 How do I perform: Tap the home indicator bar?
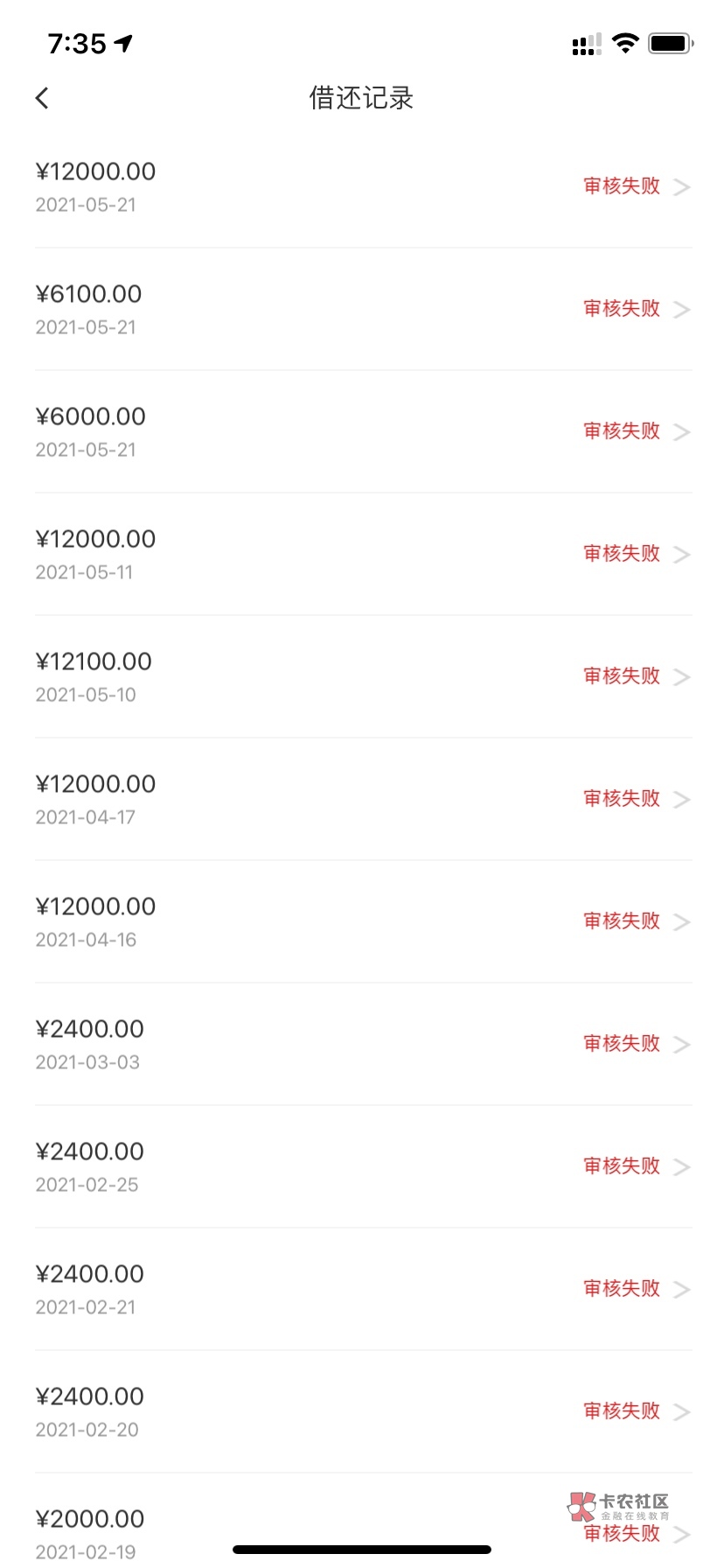click(x=362, y=1550)
